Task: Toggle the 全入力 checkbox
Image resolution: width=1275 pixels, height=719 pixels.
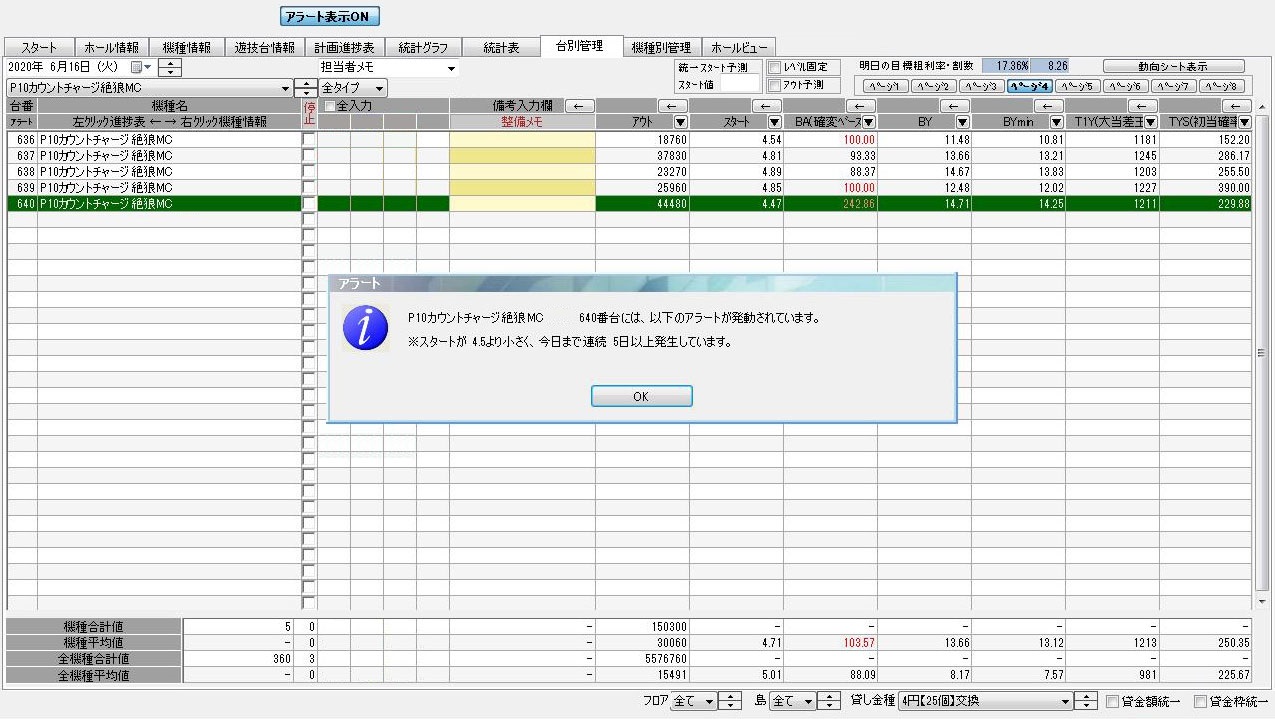Action: [329, 106]
